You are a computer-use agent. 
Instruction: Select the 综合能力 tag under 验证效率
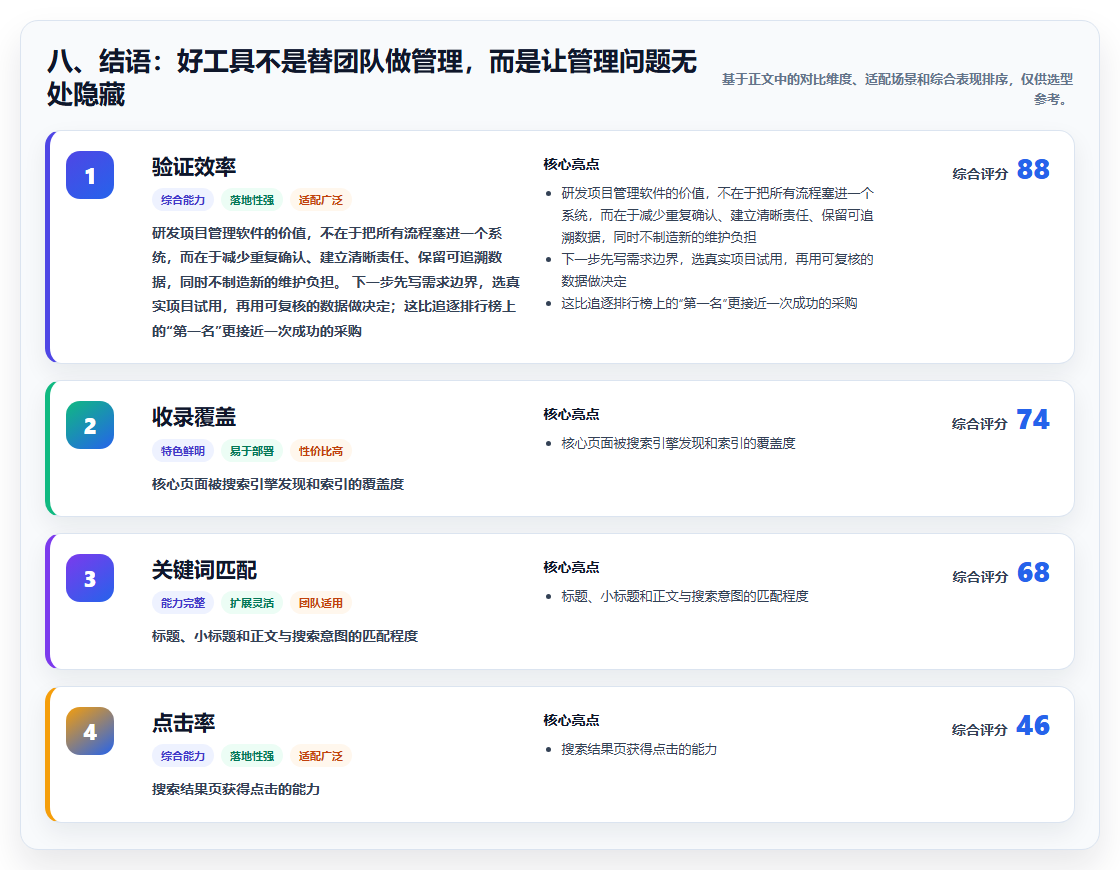click(183, 200)
